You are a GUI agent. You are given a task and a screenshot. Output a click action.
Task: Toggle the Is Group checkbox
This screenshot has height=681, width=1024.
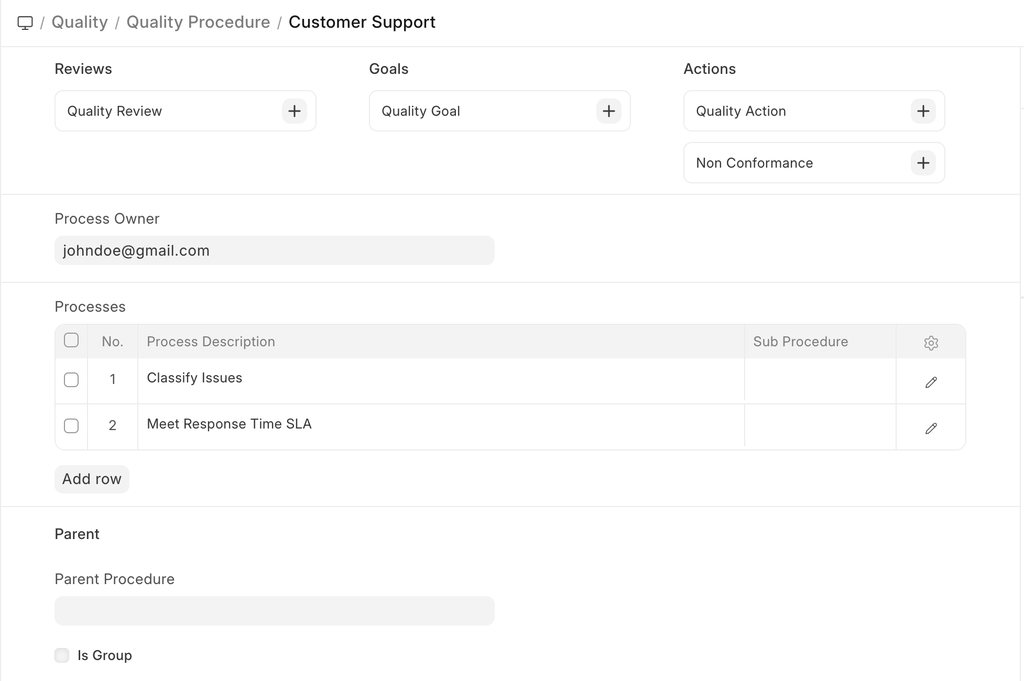[x=62, y=655]
